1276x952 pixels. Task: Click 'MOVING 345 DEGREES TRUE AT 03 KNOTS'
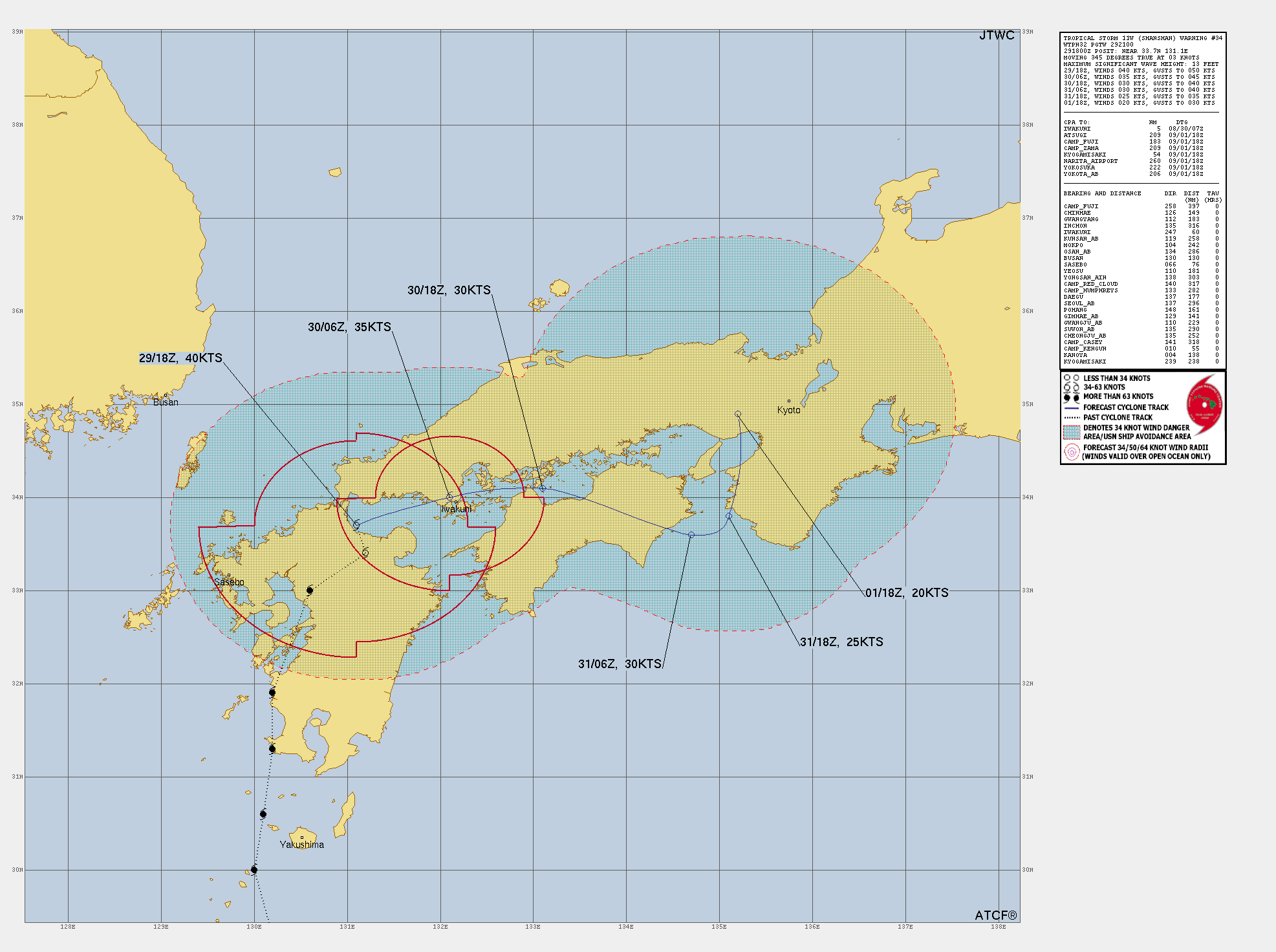click(1131, 58)
